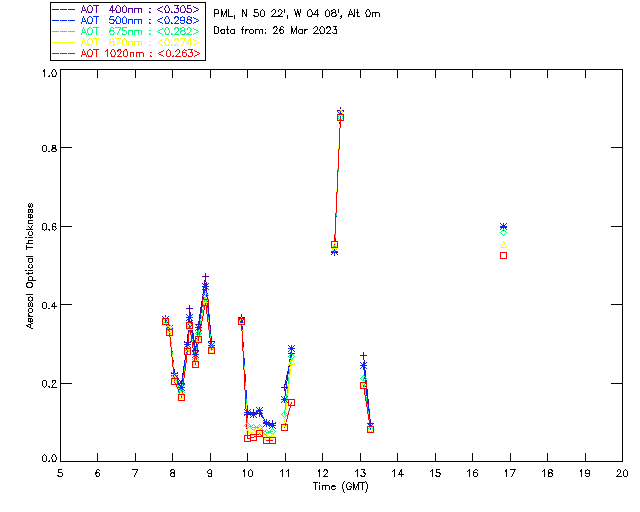Viewport: 640px width, 512px height.
Task: Click the purple plus at the 9h peak
Action: click(x=206, y=277)
